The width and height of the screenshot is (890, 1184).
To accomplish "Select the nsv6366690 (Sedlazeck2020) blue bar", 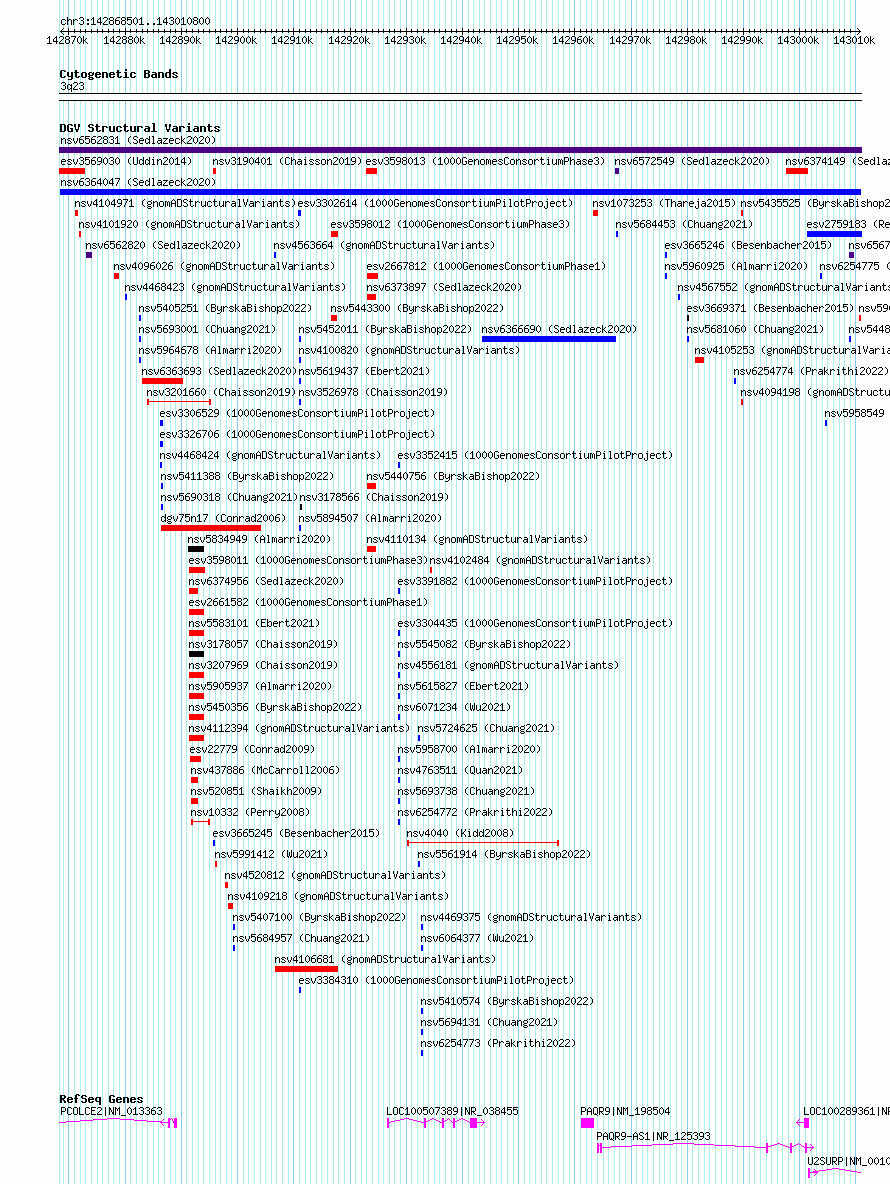I will [x=549, y=339].
